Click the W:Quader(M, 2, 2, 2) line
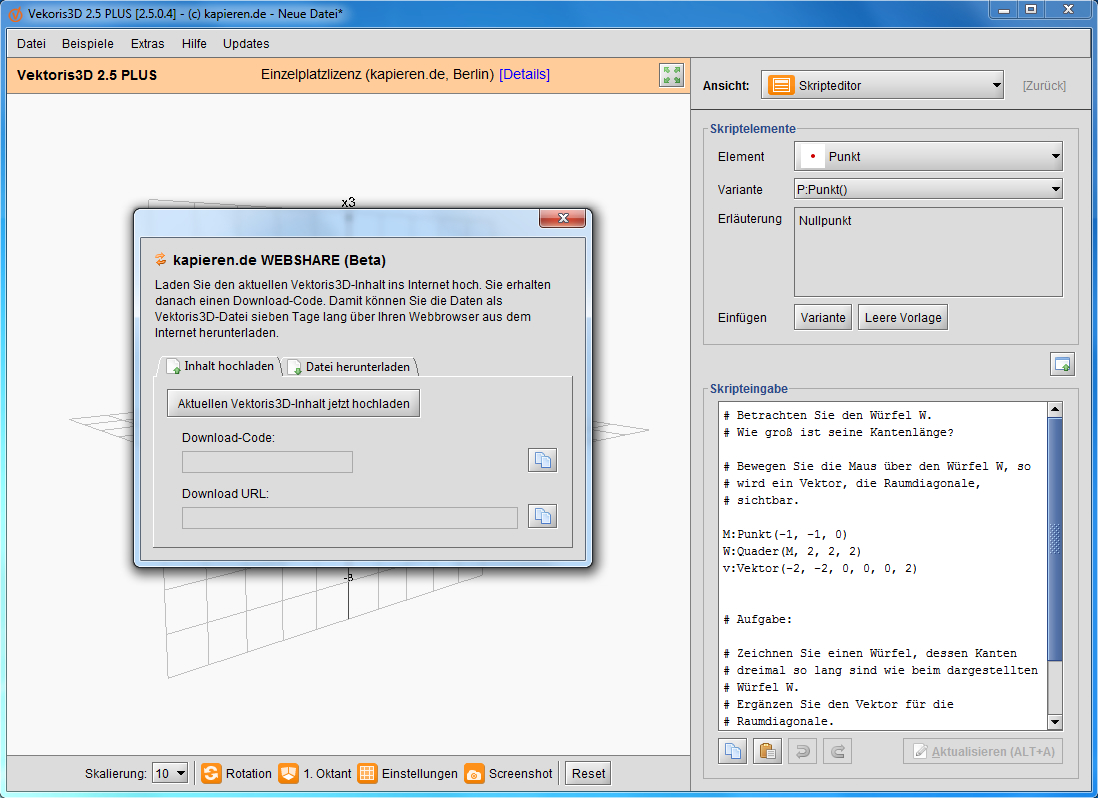Image resolution: width=1098 pixels, height=798 pixels. pyautogui.click(x=792, y=551)
